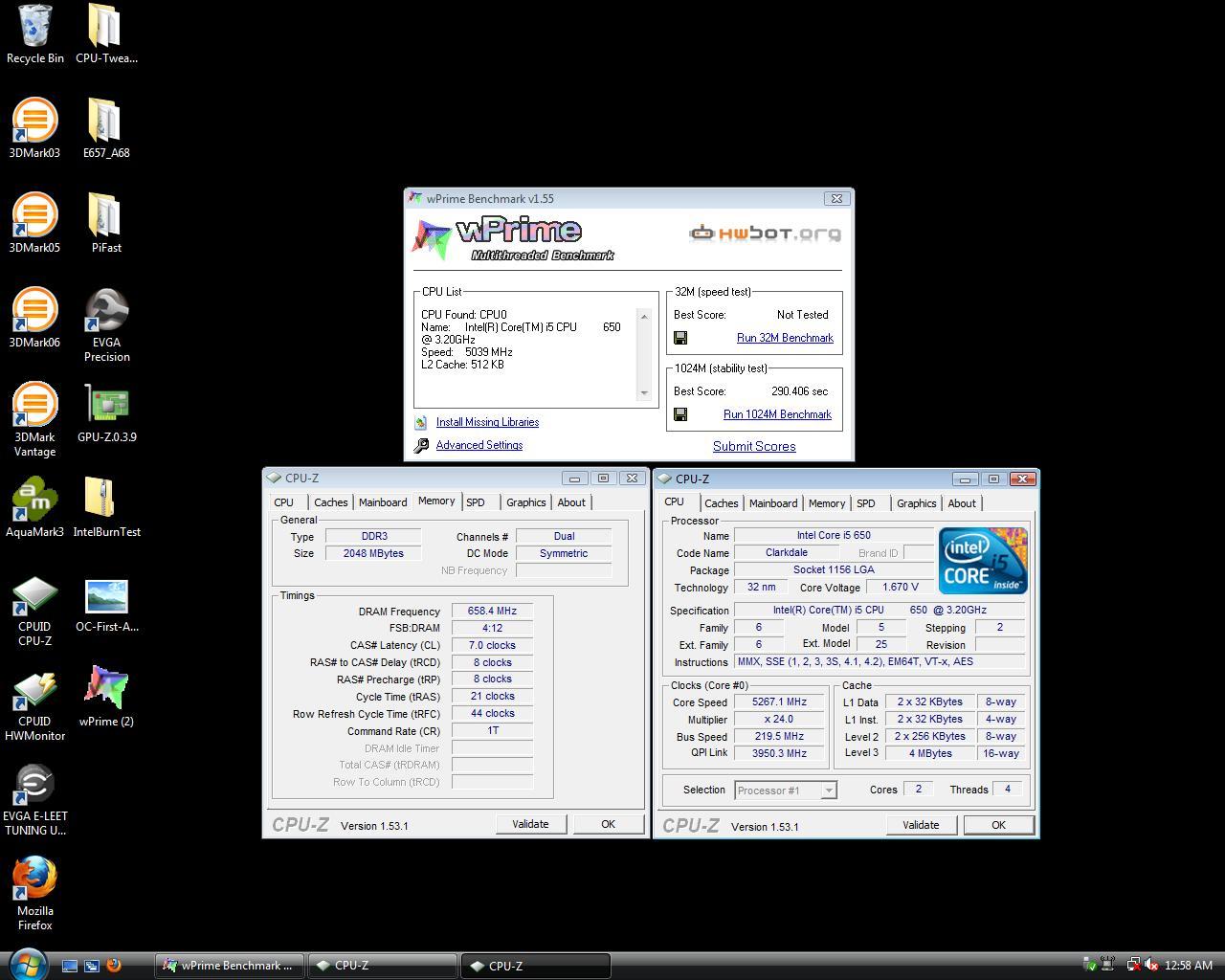Click the taskbar clock showing 12:58 AM
This screenshot has height=980, width=1225.
pyautogui.click(x=1189, y=966)
